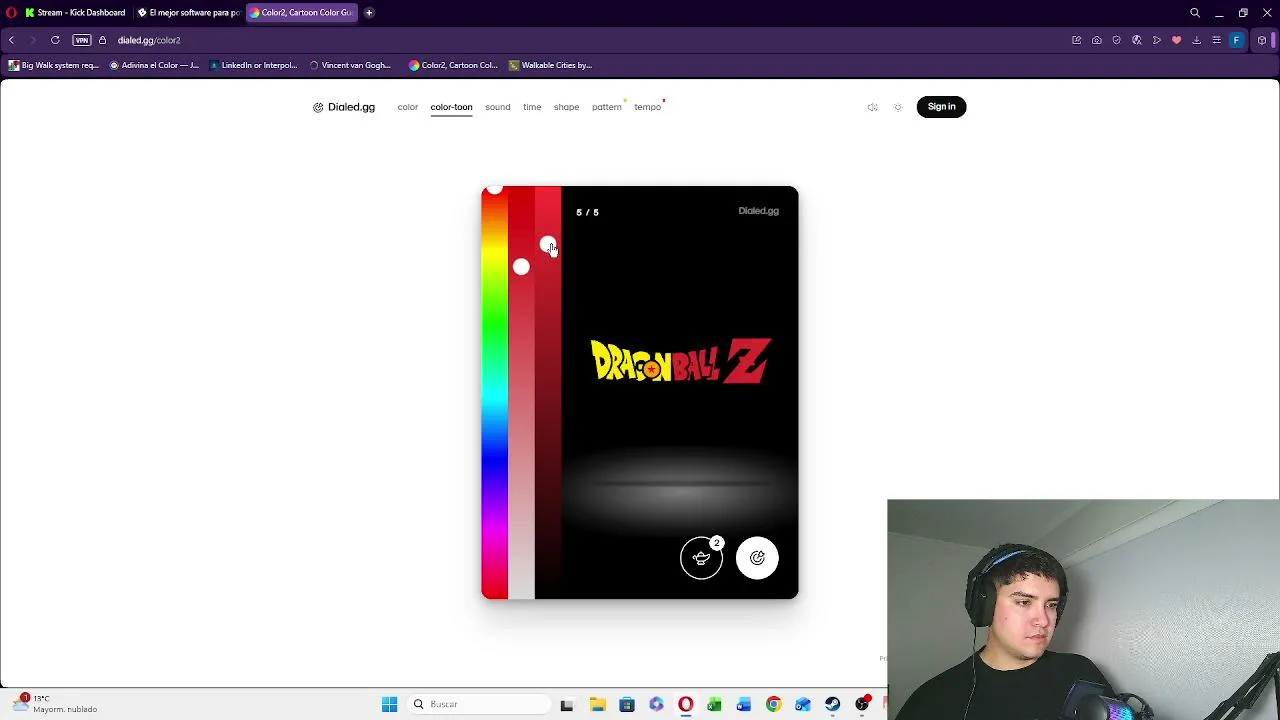Open File Explorer from the taskbar
The width and height of the screenshot is (1280, 720).
[597, 704]
